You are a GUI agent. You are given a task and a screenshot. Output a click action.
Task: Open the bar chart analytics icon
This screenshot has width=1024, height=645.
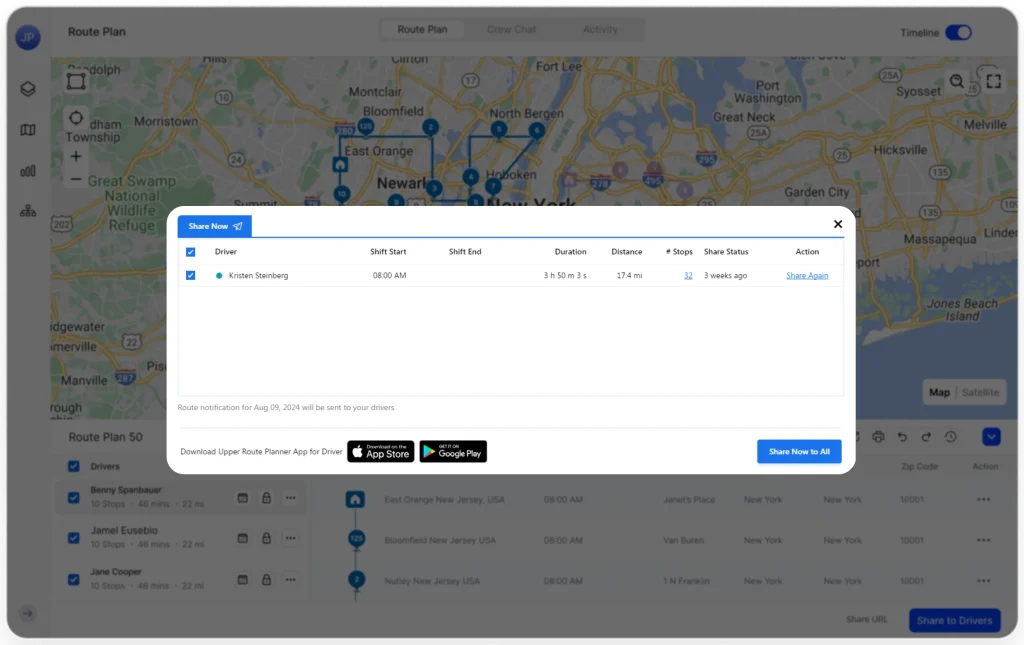[x=27, y=171]
